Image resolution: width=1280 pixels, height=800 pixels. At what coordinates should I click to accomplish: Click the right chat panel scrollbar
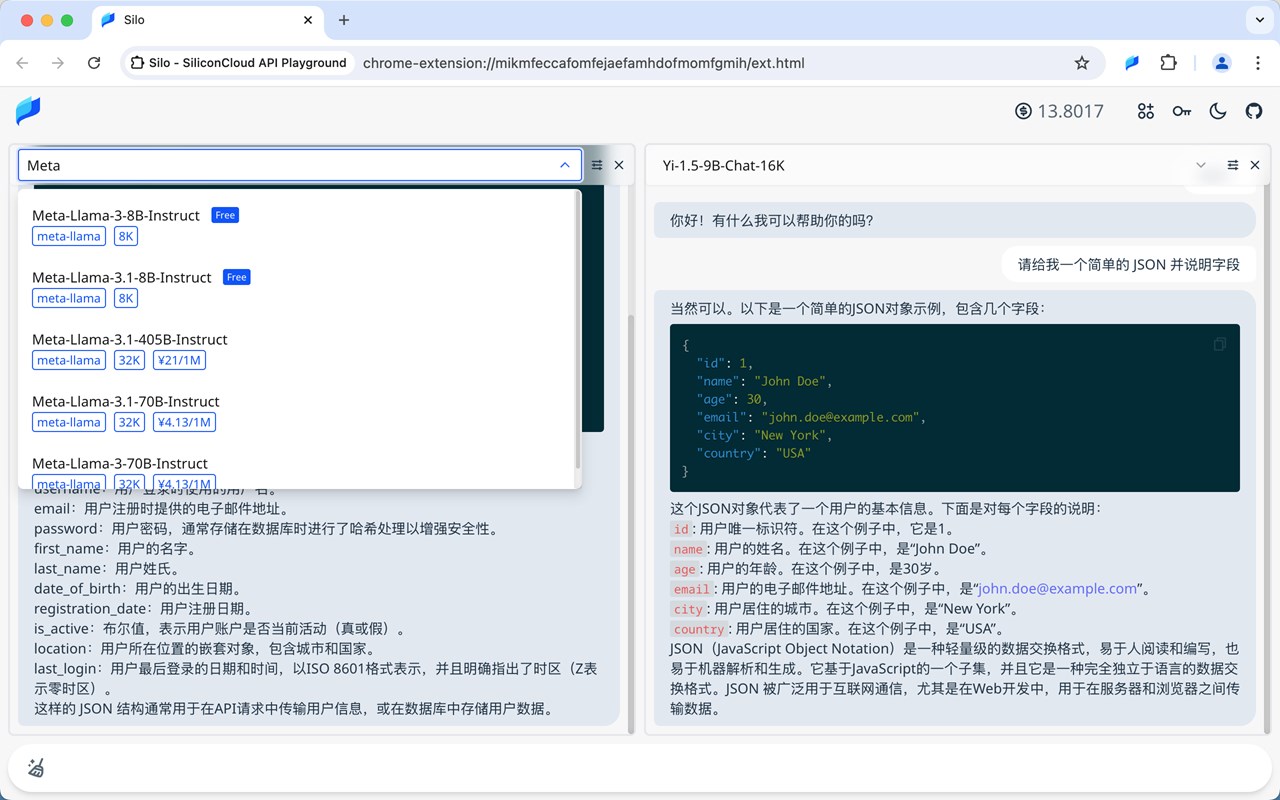[1266, 460]
